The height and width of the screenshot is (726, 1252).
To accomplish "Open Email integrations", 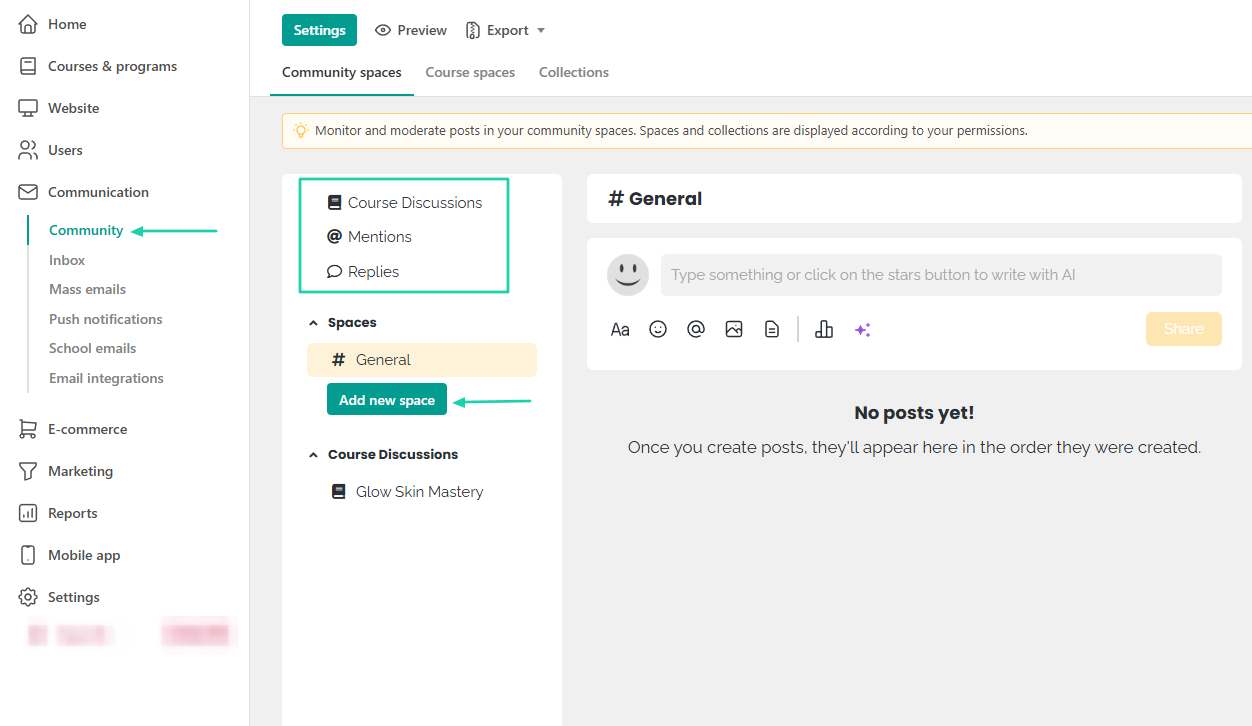I will 106,378.
